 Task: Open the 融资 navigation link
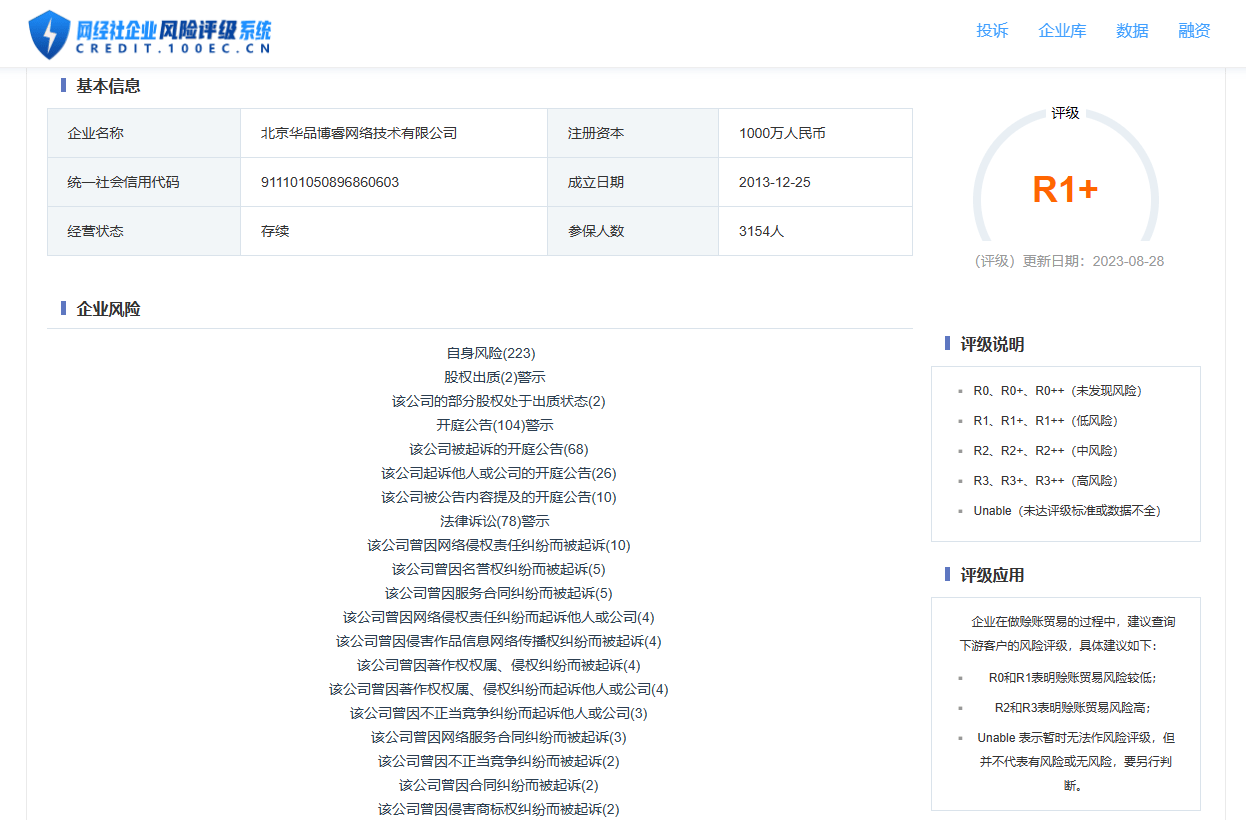coord(1194,31)
